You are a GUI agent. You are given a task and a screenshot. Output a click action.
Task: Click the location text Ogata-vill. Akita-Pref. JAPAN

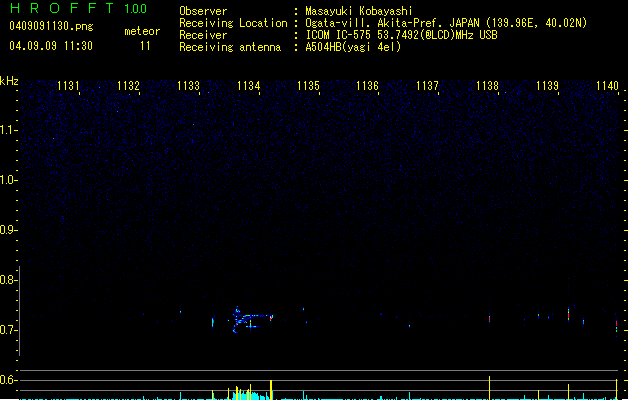(x=392, y=23)
